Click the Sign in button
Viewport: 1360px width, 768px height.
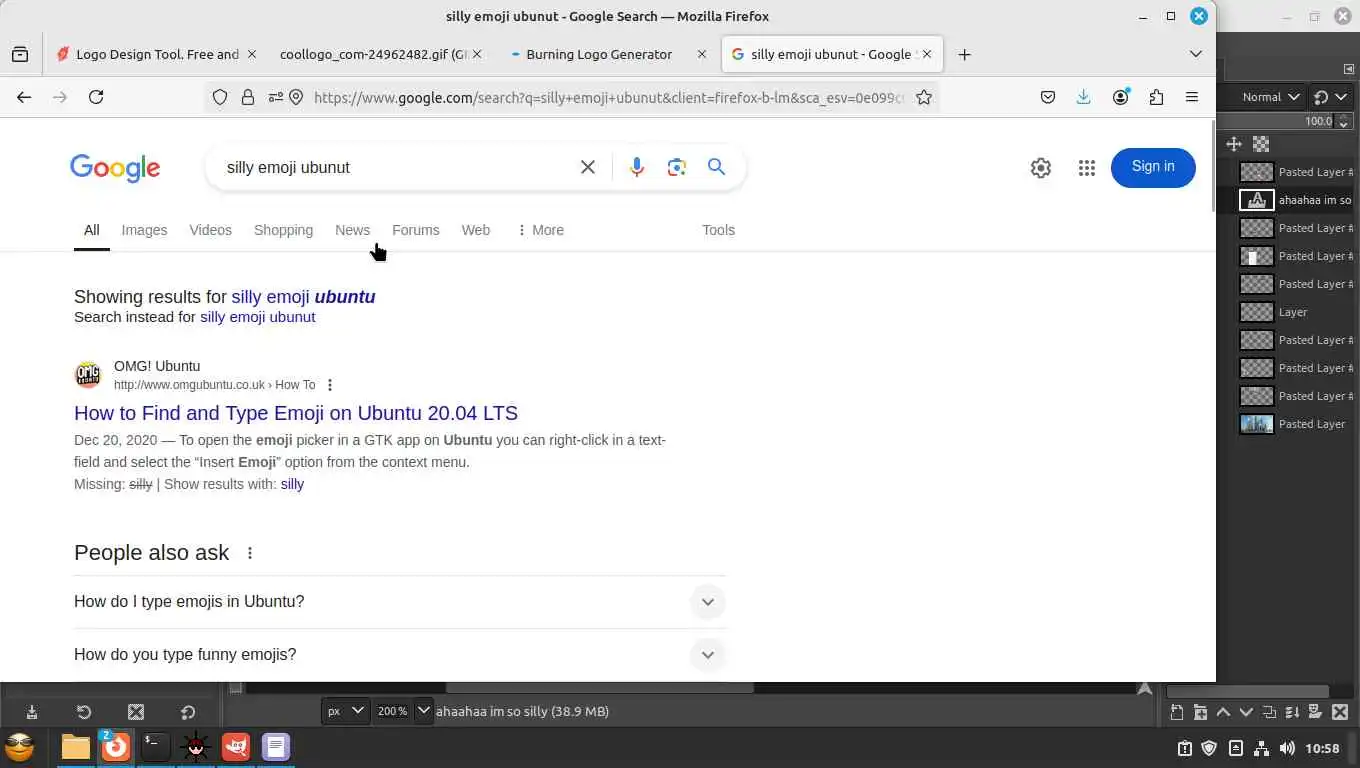coord(1153,167)
